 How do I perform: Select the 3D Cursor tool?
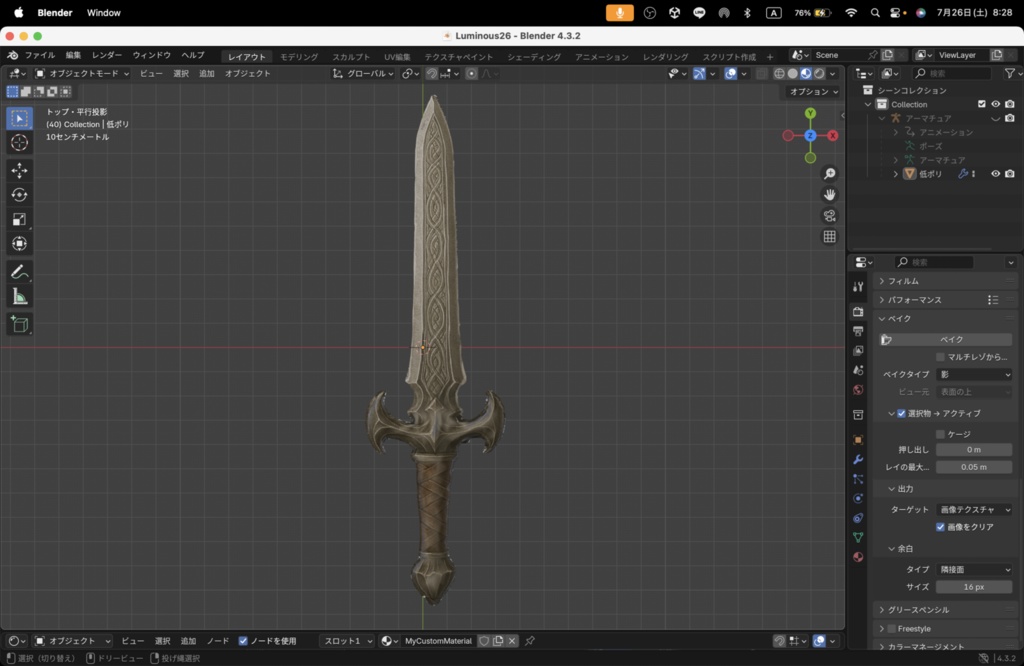[20, 142]
